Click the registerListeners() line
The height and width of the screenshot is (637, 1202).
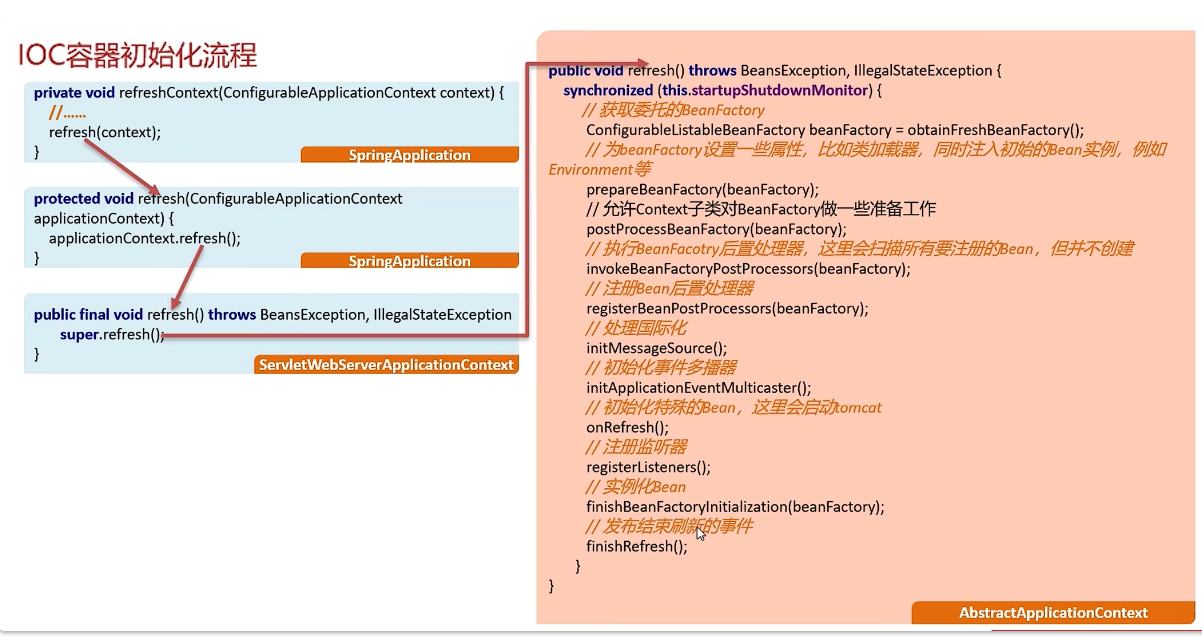(x=648, y=467)
